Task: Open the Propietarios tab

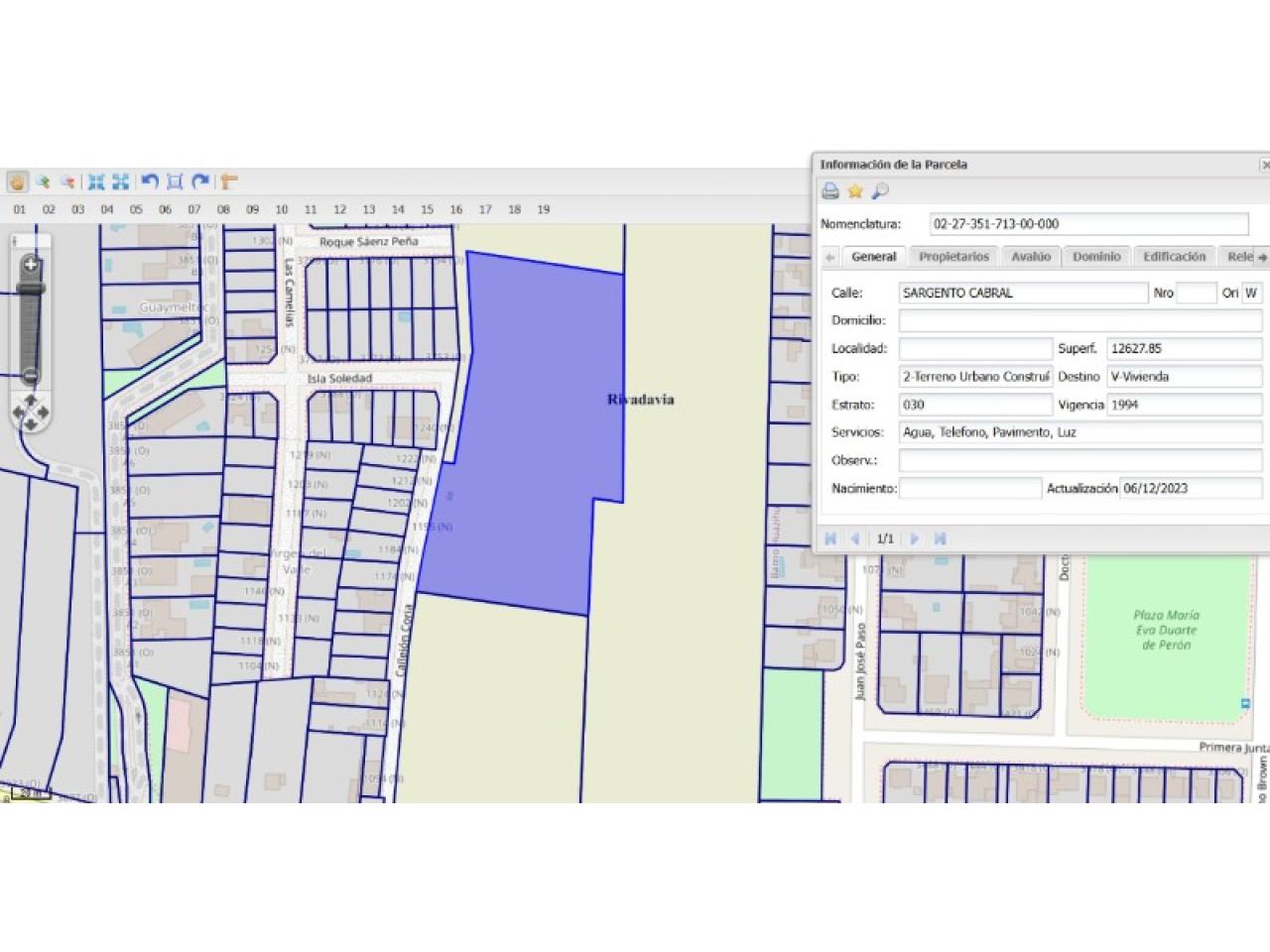Action: [953, 257]
